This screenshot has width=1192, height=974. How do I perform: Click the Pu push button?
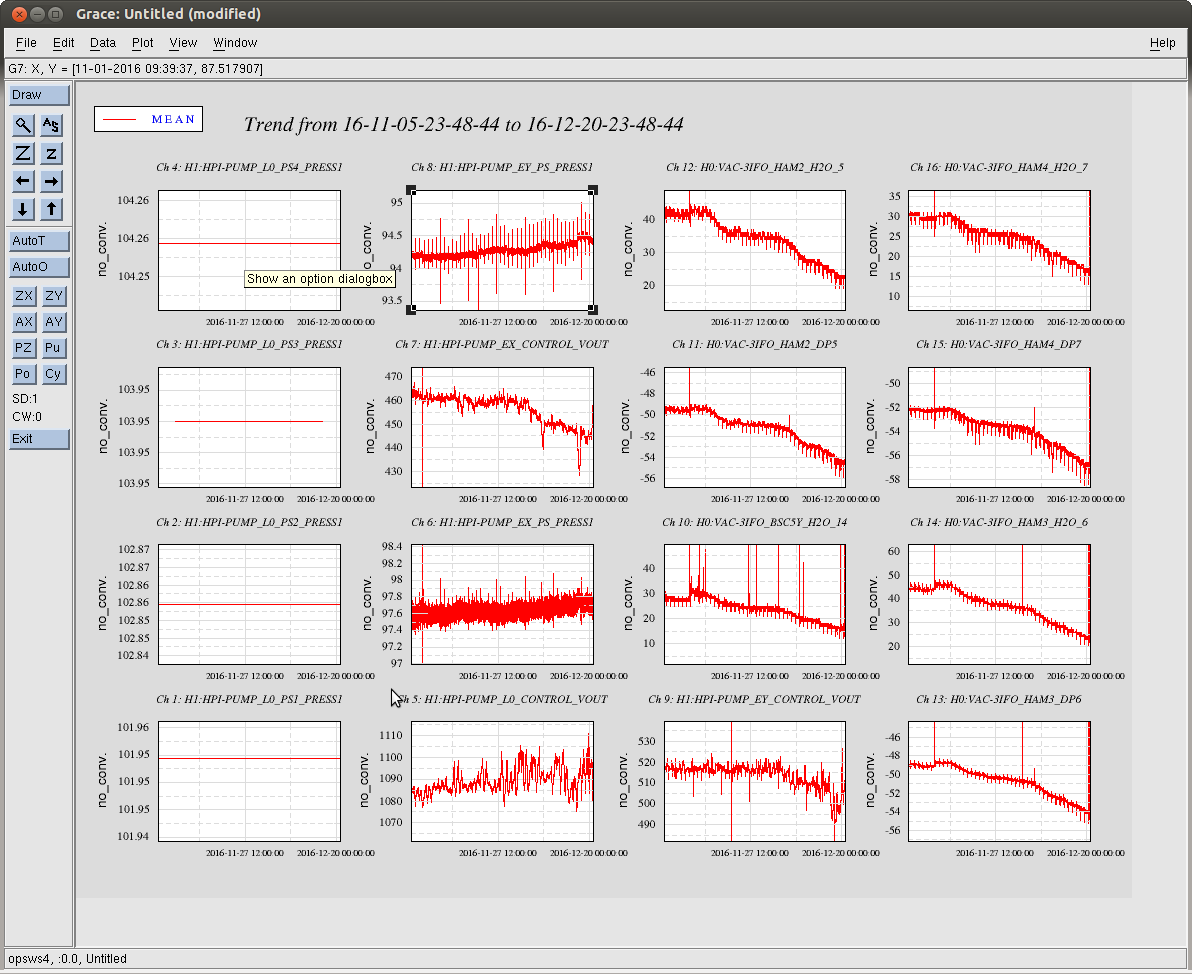point(53,347)
